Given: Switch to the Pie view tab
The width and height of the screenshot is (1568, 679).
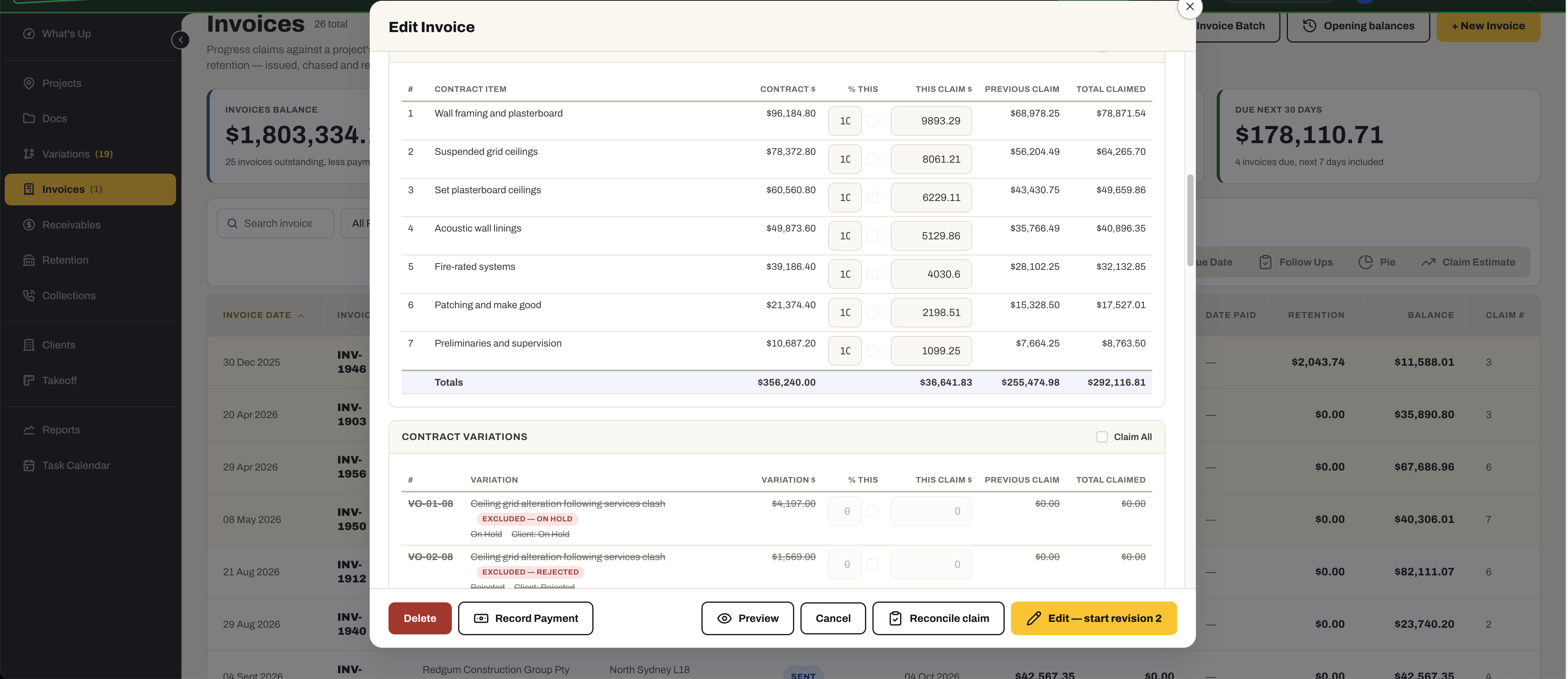Looking at the screenshot, I should tap(1377, 262).
